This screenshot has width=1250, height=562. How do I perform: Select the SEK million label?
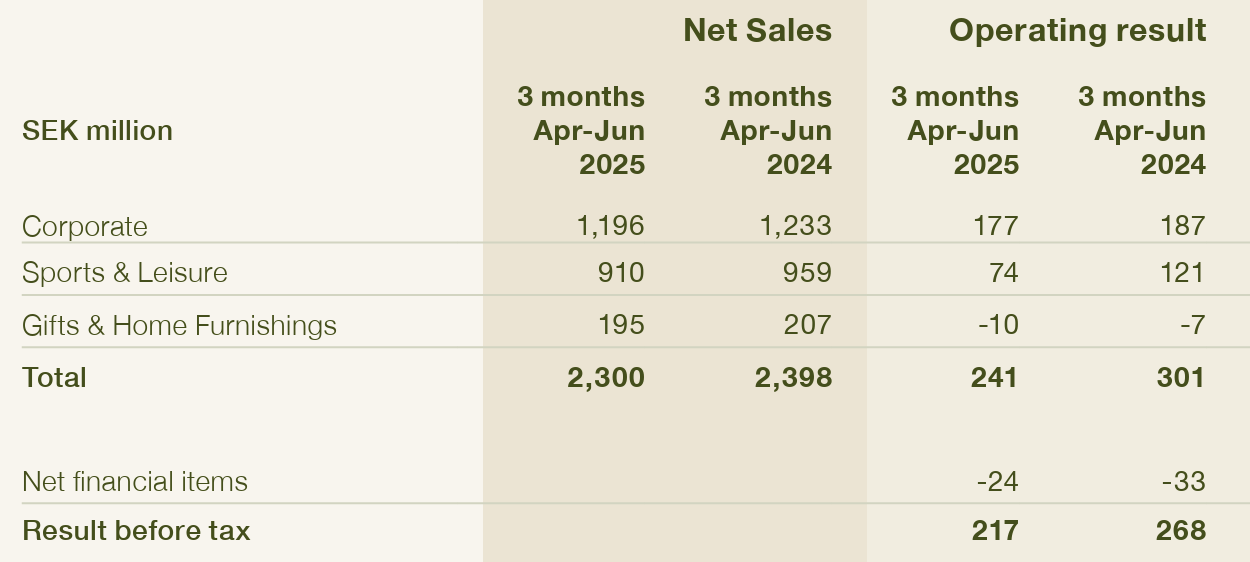(x=97, y=131)
